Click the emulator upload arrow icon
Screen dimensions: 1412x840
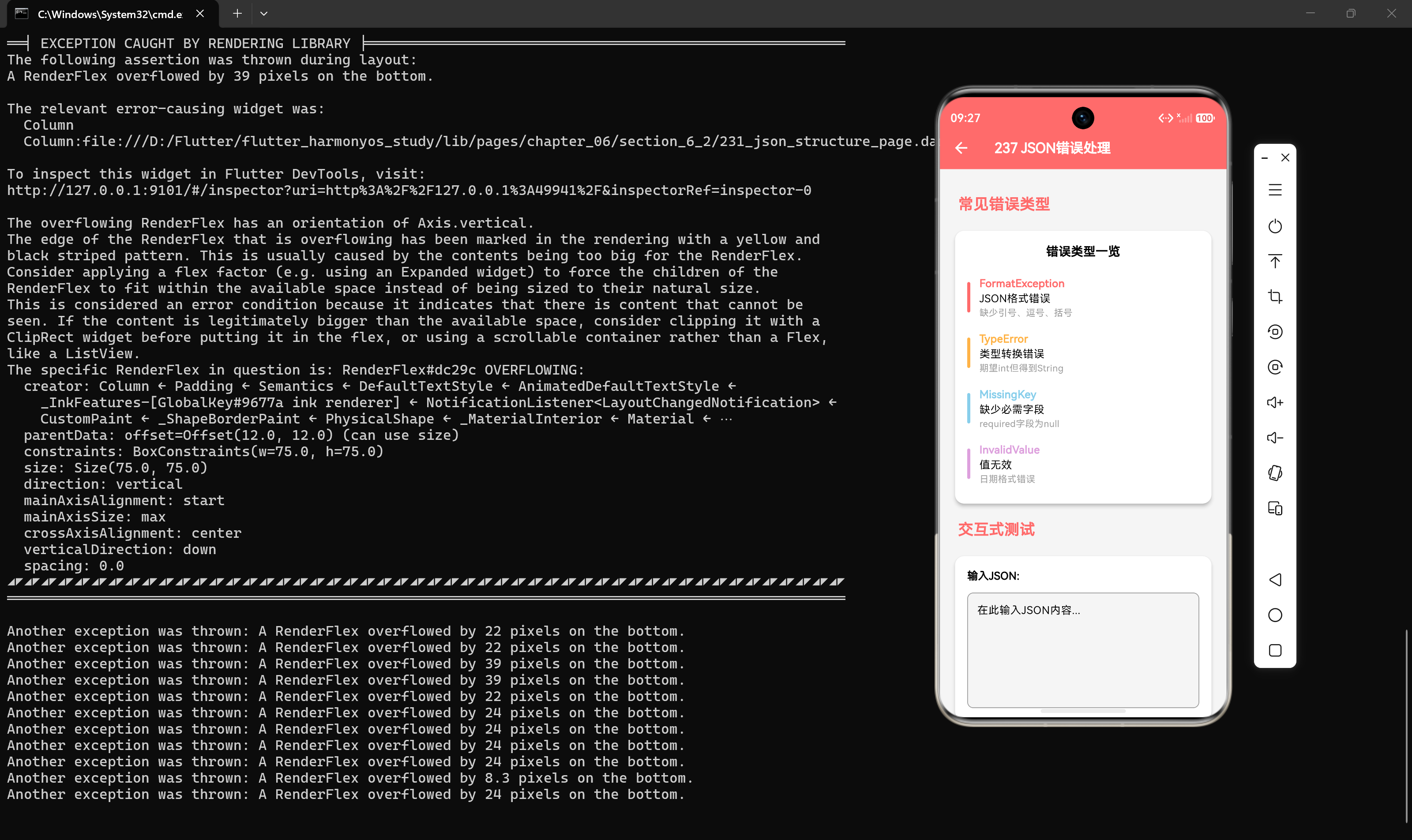point(1275,261)
